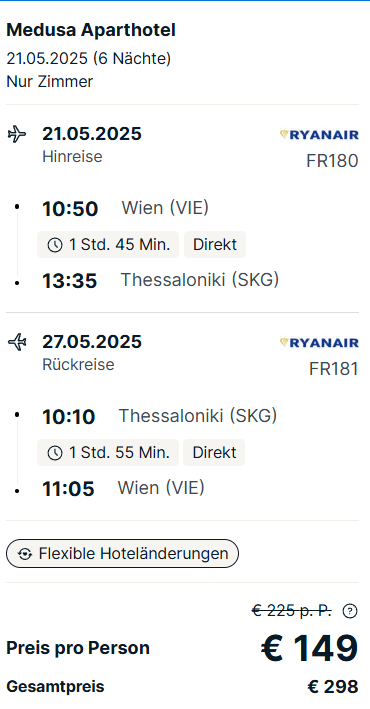The width and height of the screenshot is (370, 709).
Task: Click the outbound flight airplane icon
Action: click(x=17, y=134)
